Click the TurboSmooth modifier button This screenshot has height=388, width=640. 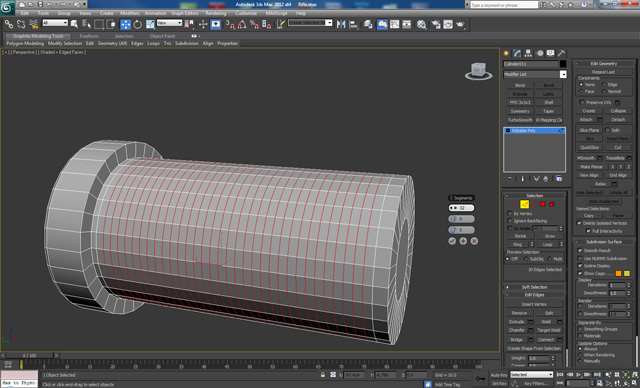coord(520,120)
